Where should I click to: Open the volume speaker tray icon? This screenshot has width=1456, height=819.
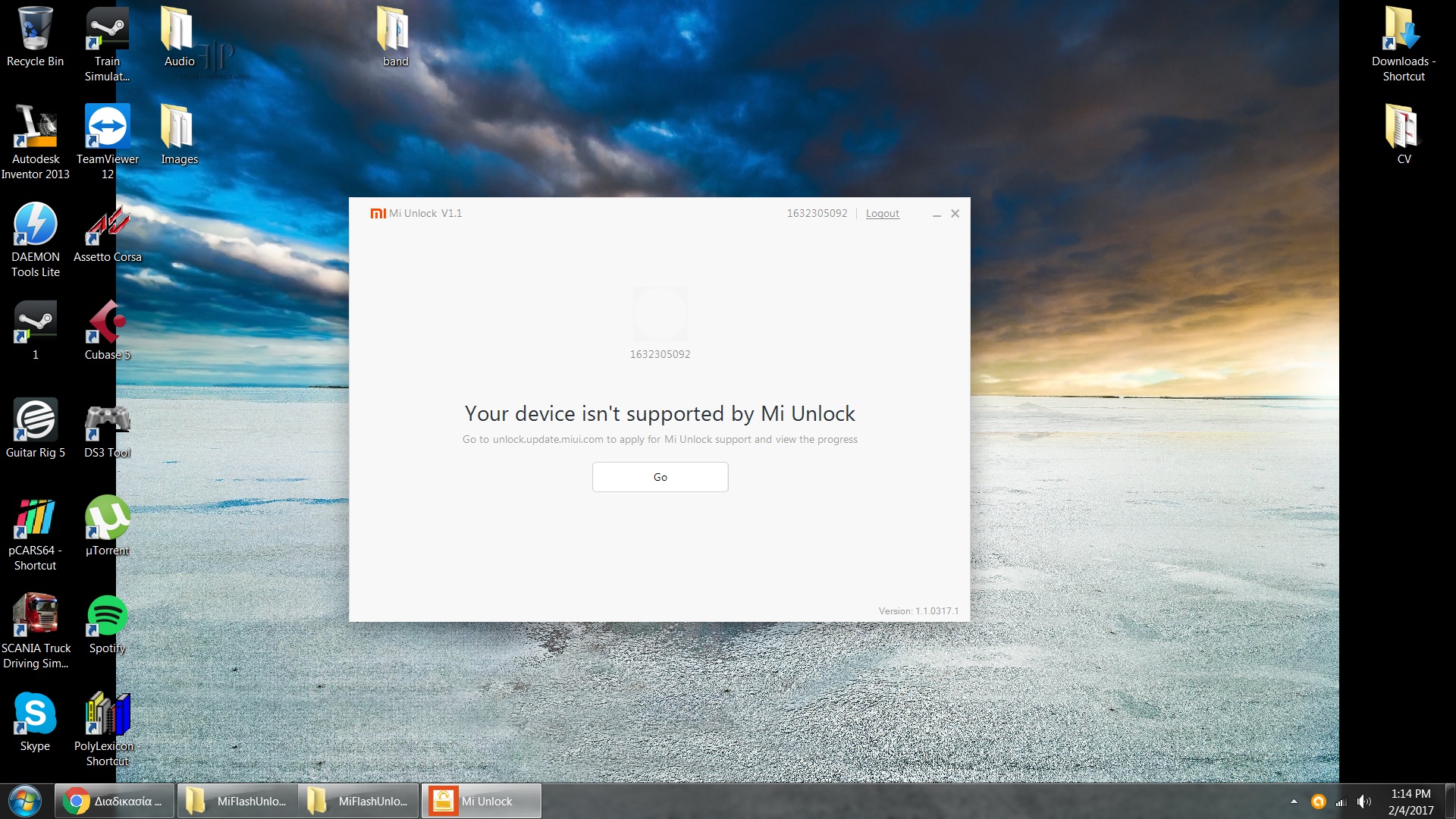(1363, 802)
